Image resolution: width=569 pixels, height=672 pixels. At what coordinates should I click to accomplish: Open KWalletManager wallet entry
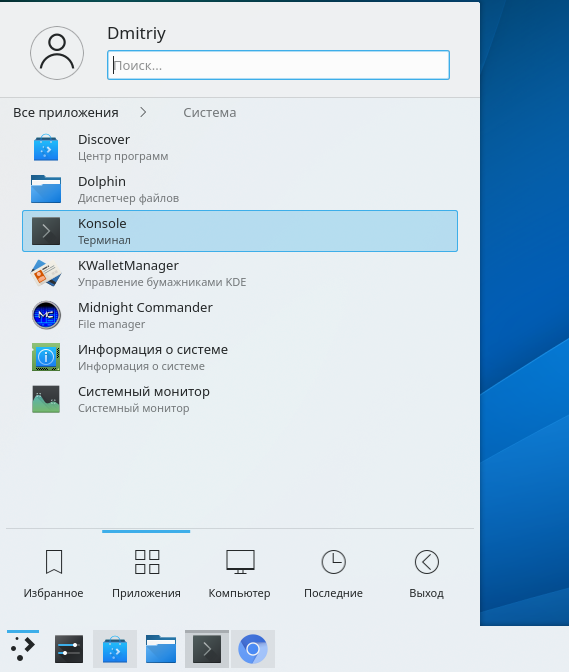[x=240, y=273]
